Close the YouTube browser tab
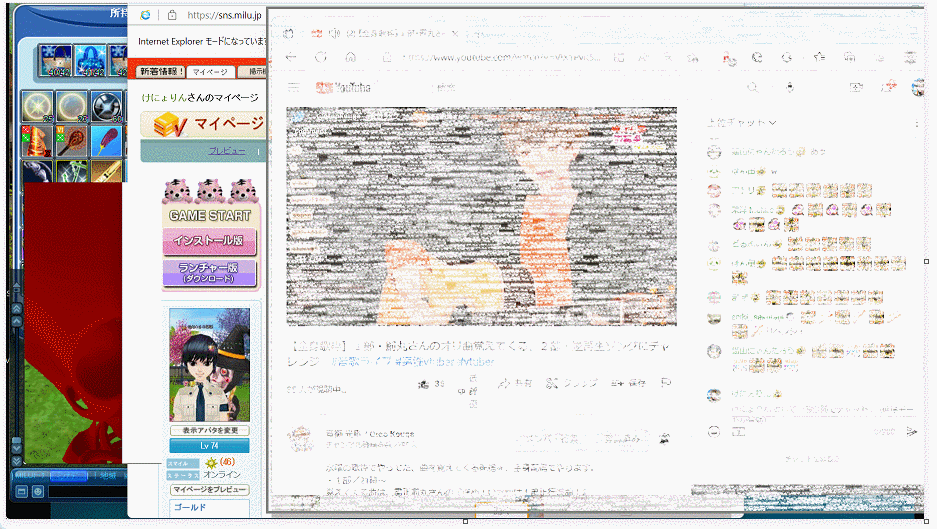Viewport: 937px width, 529px height. coord(455,33)
